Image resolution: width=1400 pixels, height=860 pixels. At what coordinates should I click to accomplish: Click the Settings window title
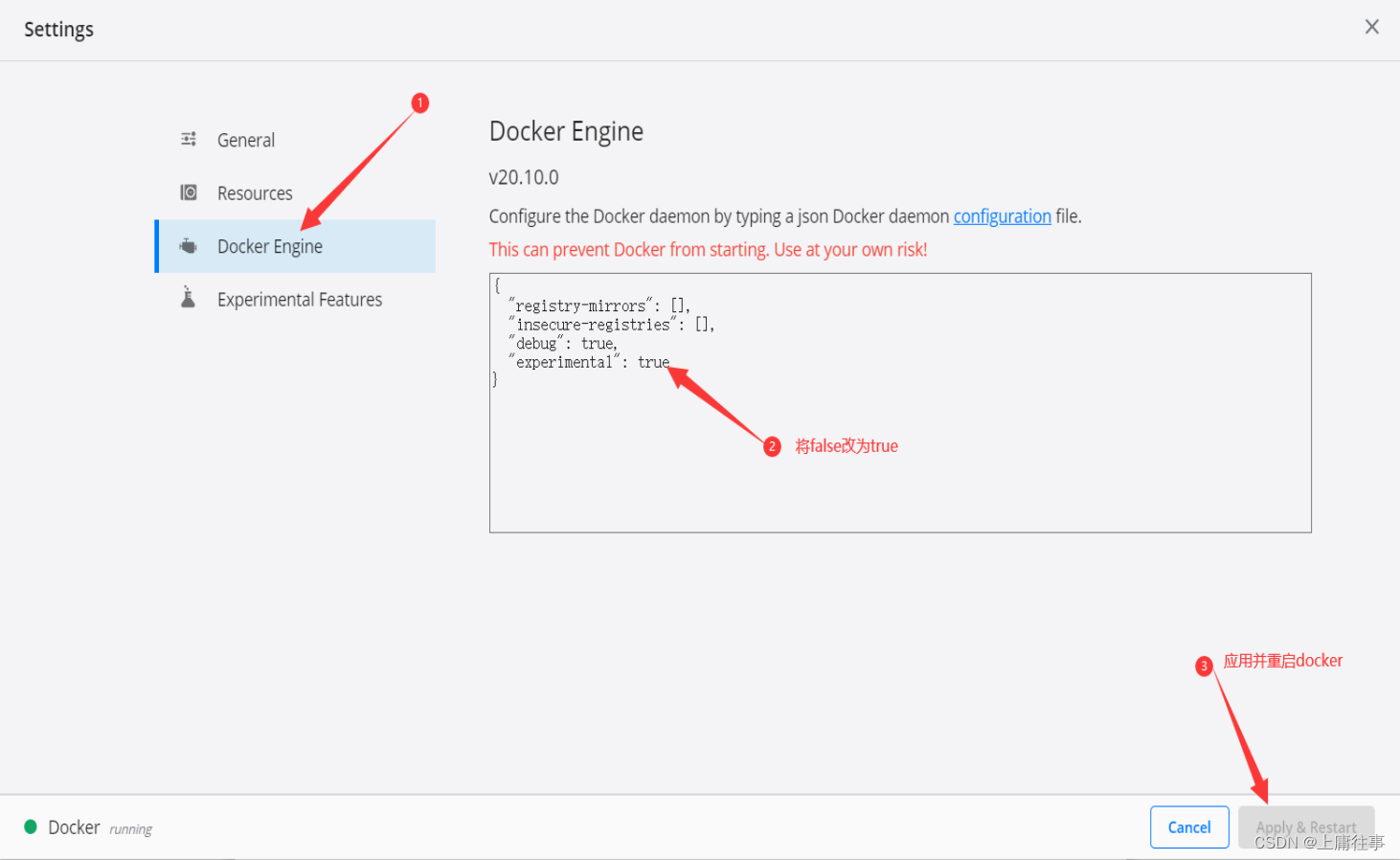[58, 30]
